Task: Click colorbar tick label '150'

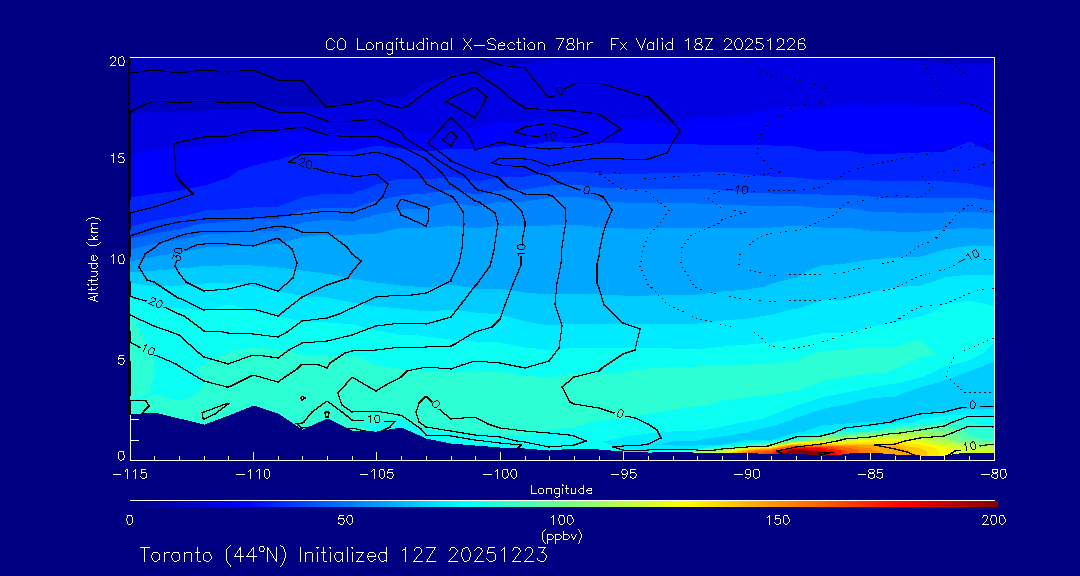Action: [x=778, y=520]
